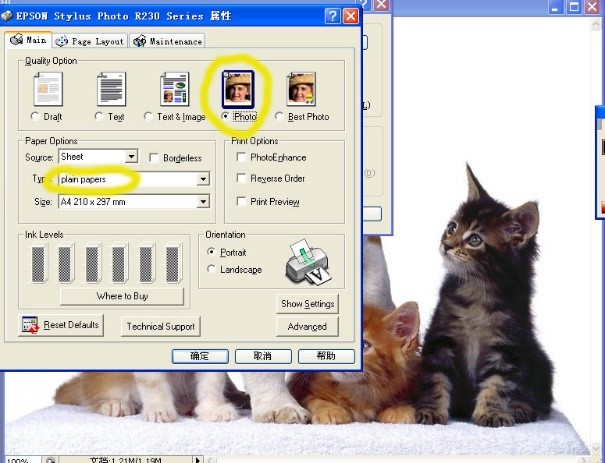
Task: Tick the Print Preview checkbox
Action: tap(241, 201)
